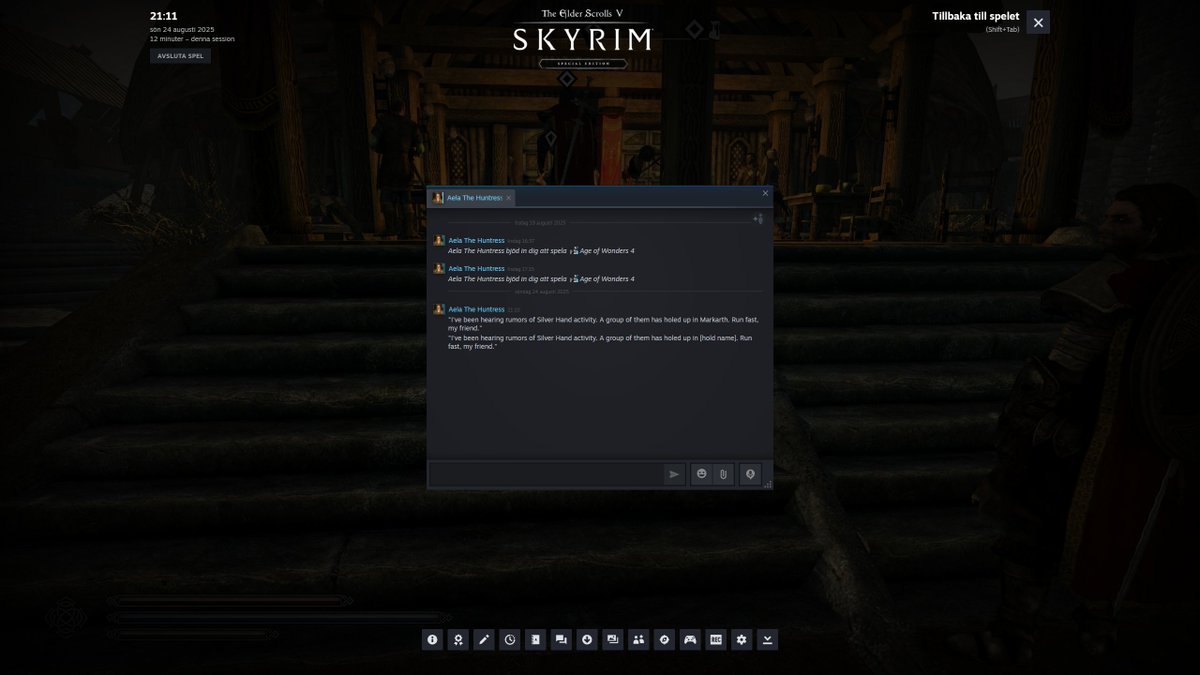Click the chat window resize grip
The width and height of the screenshot is (1200, 675).
tap(767, 484)
